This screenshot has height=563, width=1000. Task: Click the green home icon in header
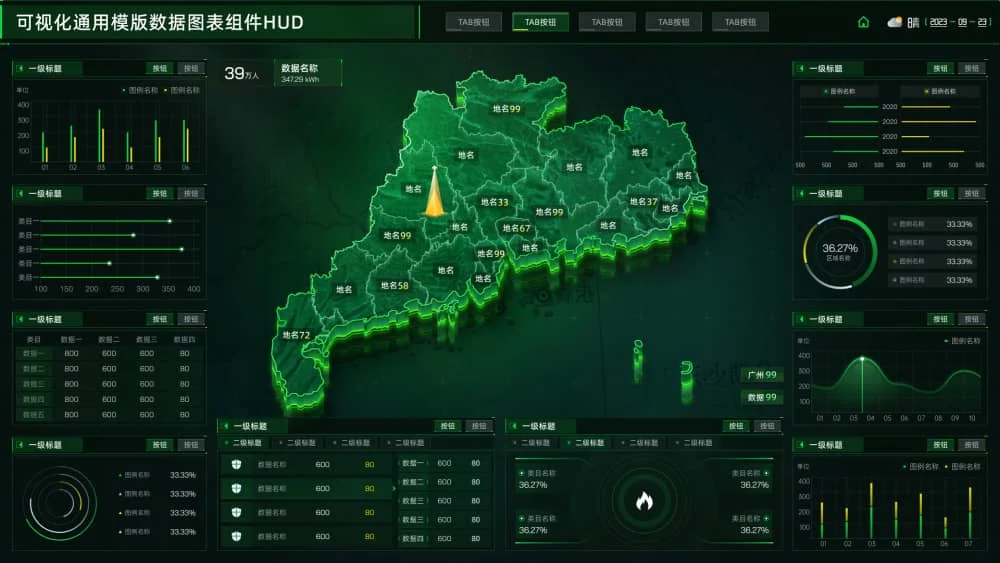[863, 22]
